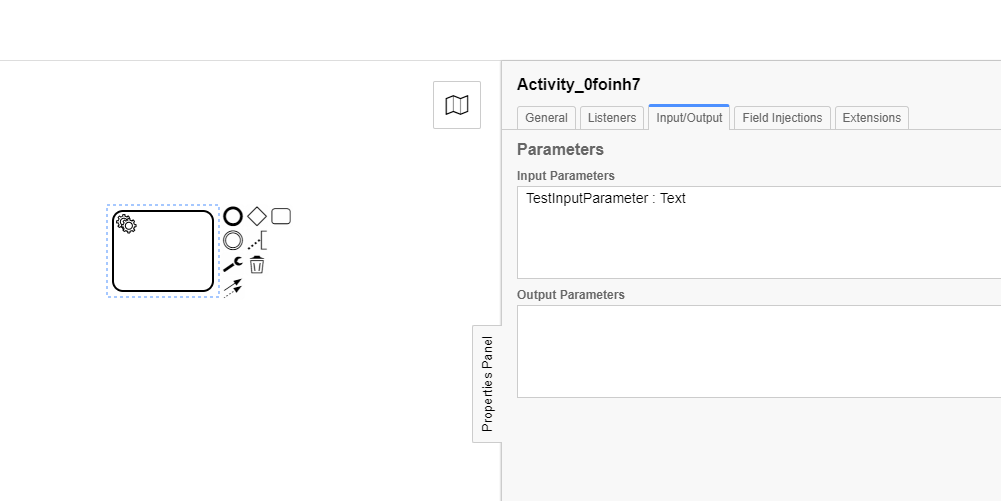
Task: Click inside the Output Parameters list box
Action: click(x=759, y=352)
